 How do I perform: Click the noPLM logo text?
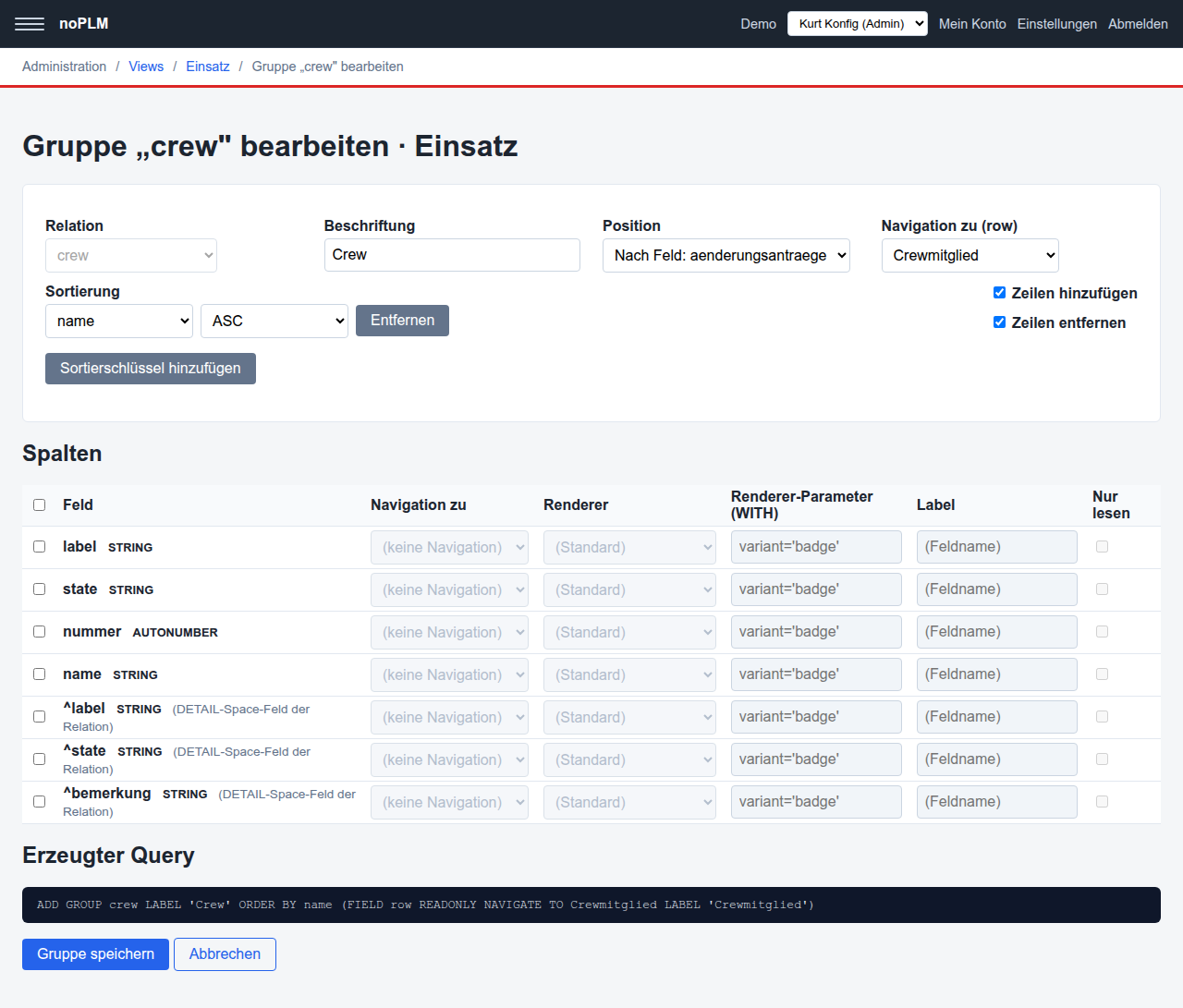[83, 24]
